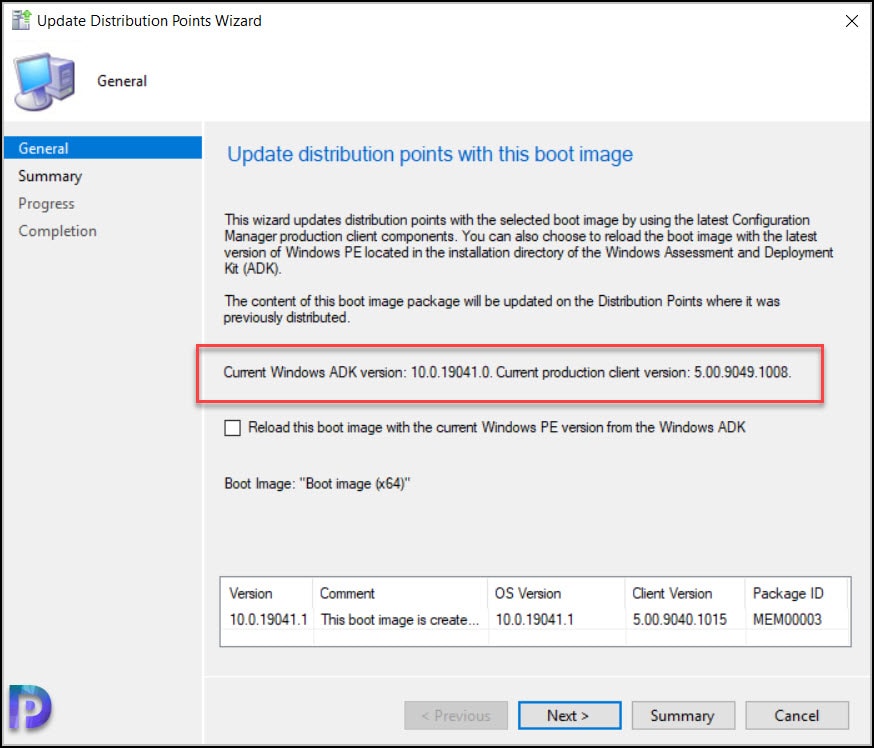Sort by the Package ID column header

coord(797,593)
